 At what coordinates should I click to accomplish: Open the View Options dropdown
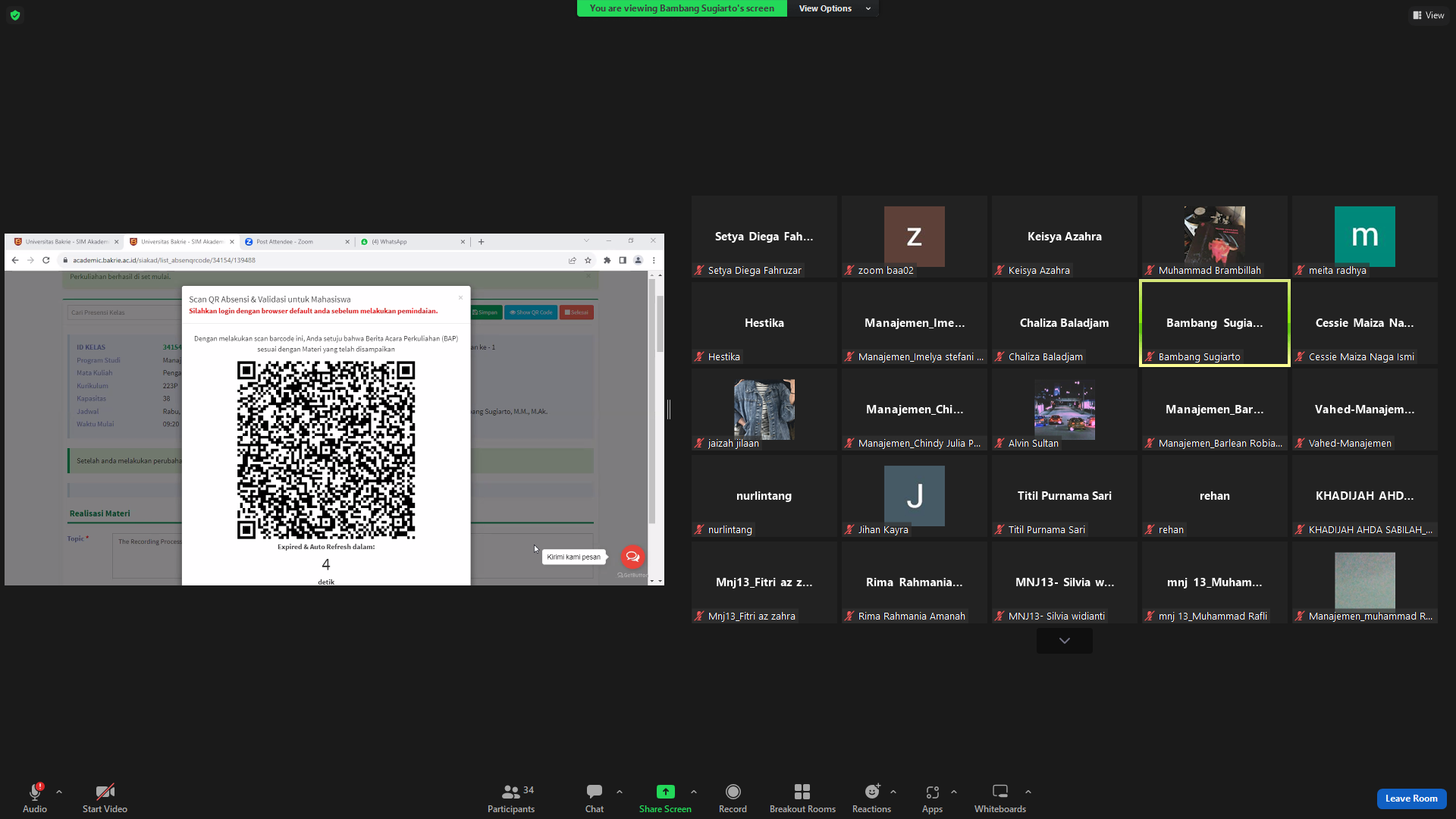tap(833, 8)
